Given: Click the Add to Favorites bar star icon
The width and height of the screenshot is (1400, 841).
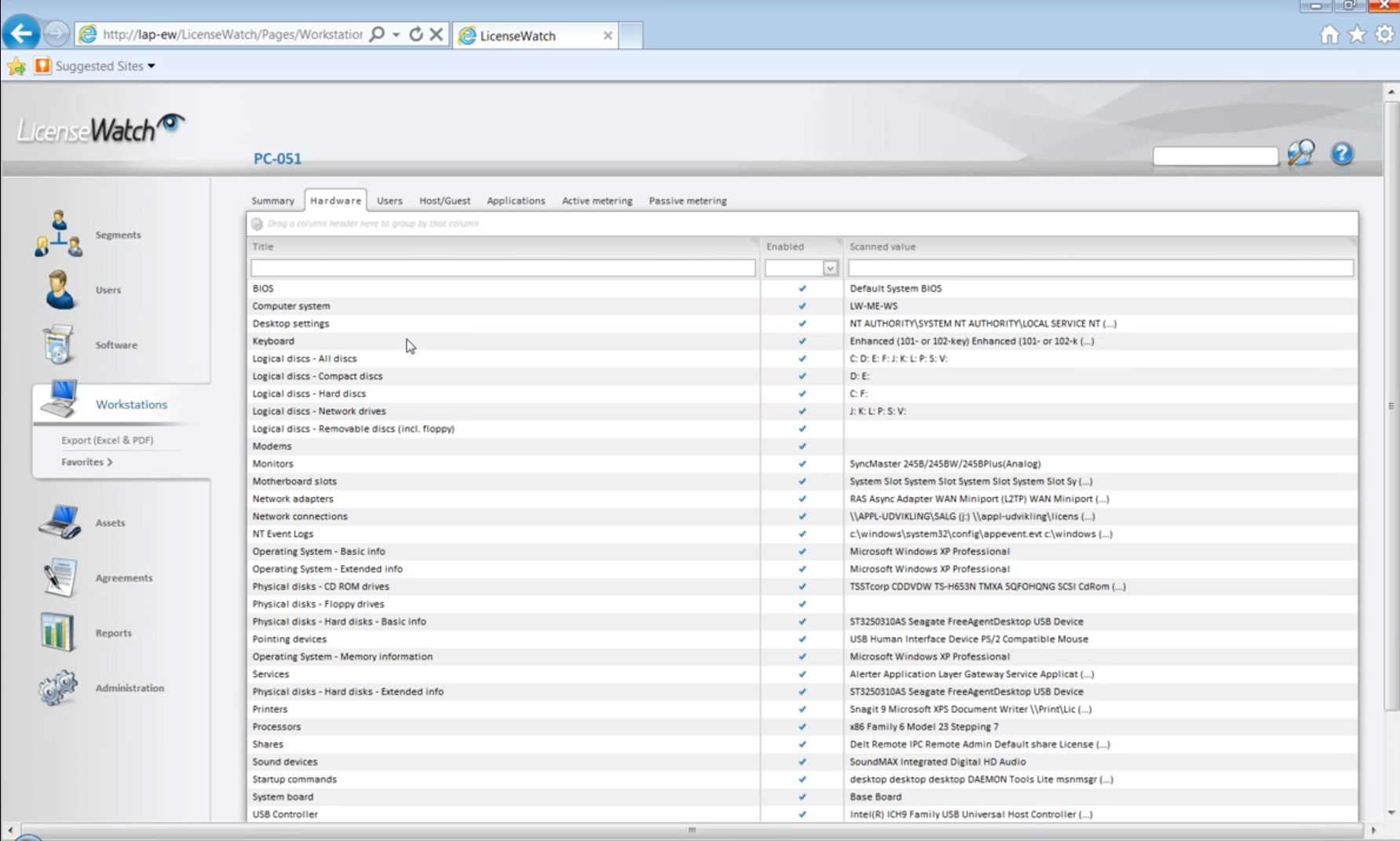Looking at the screenshot, I should [16, 66].
